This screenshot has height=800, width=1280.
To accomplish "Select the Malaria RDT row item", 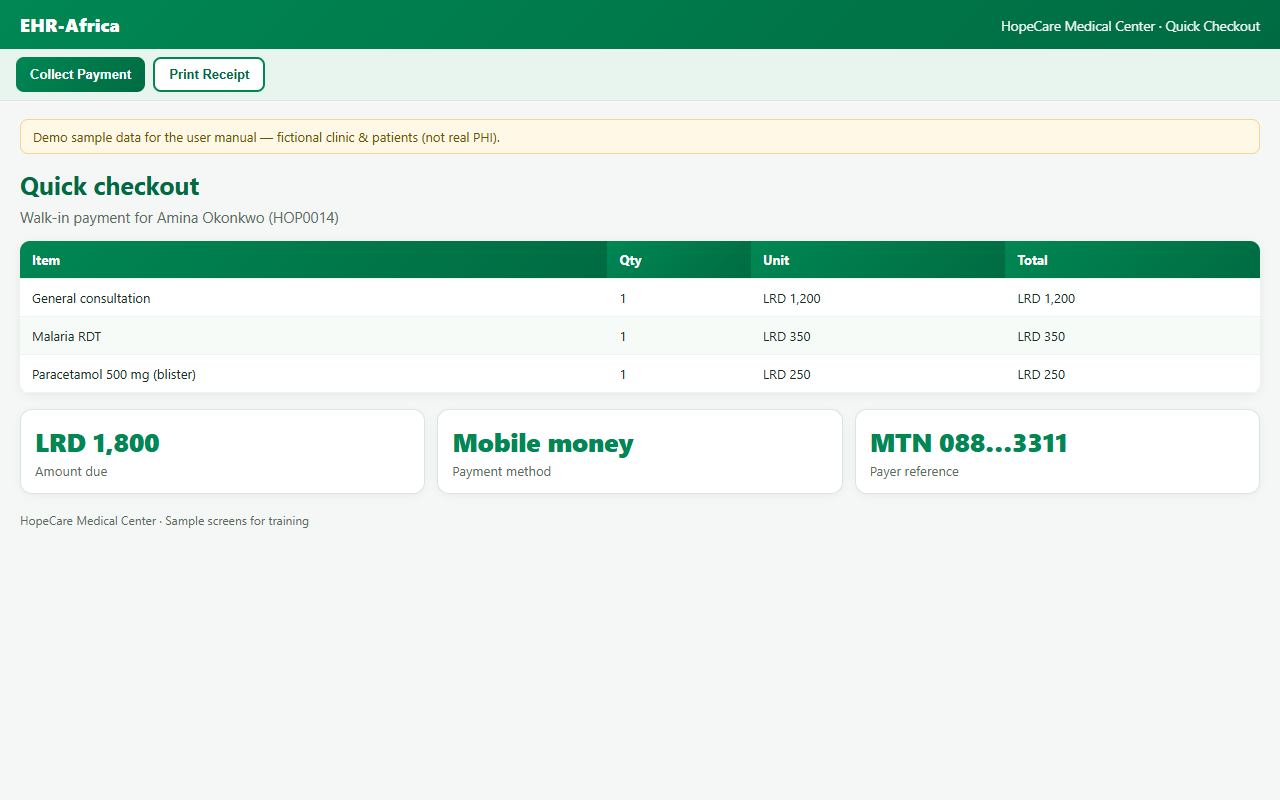I will [x=66, y=336].
